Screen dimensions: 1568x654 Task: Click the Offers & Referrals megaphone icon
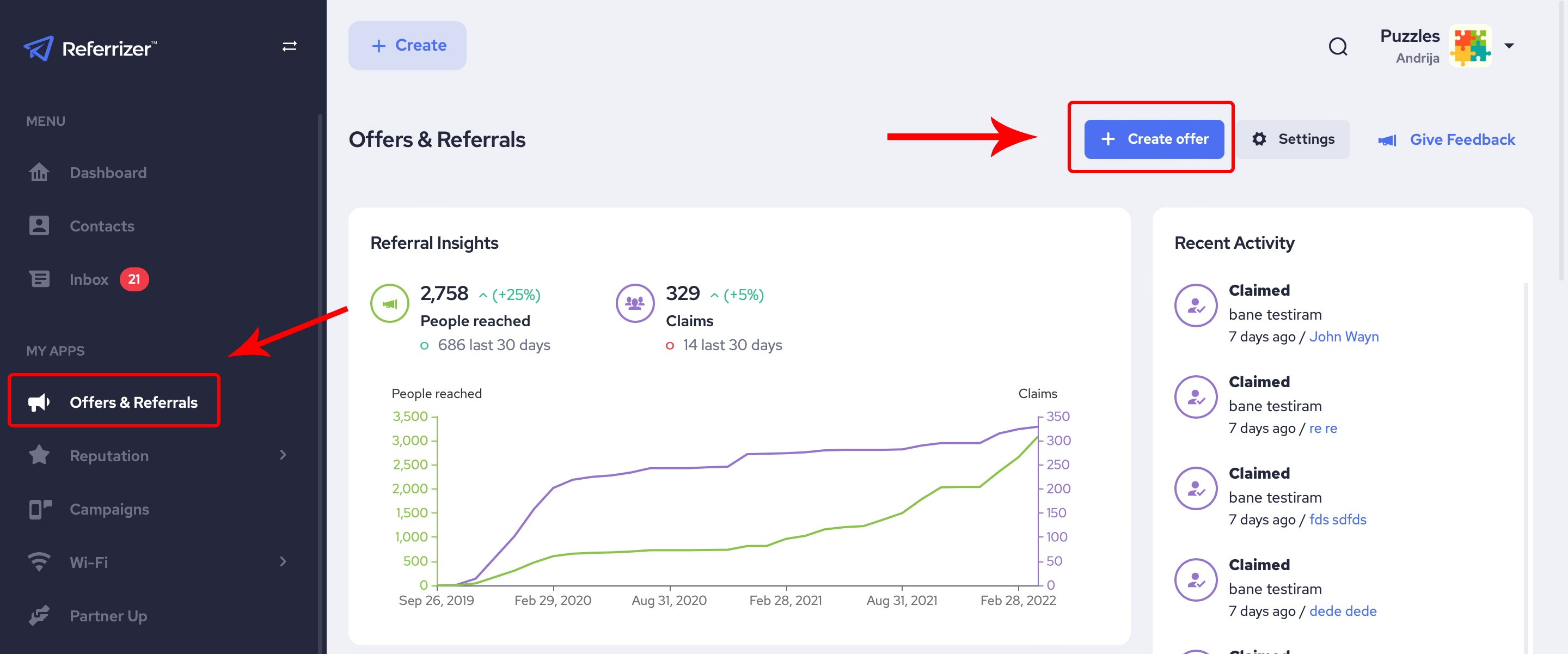coord(39,402)
